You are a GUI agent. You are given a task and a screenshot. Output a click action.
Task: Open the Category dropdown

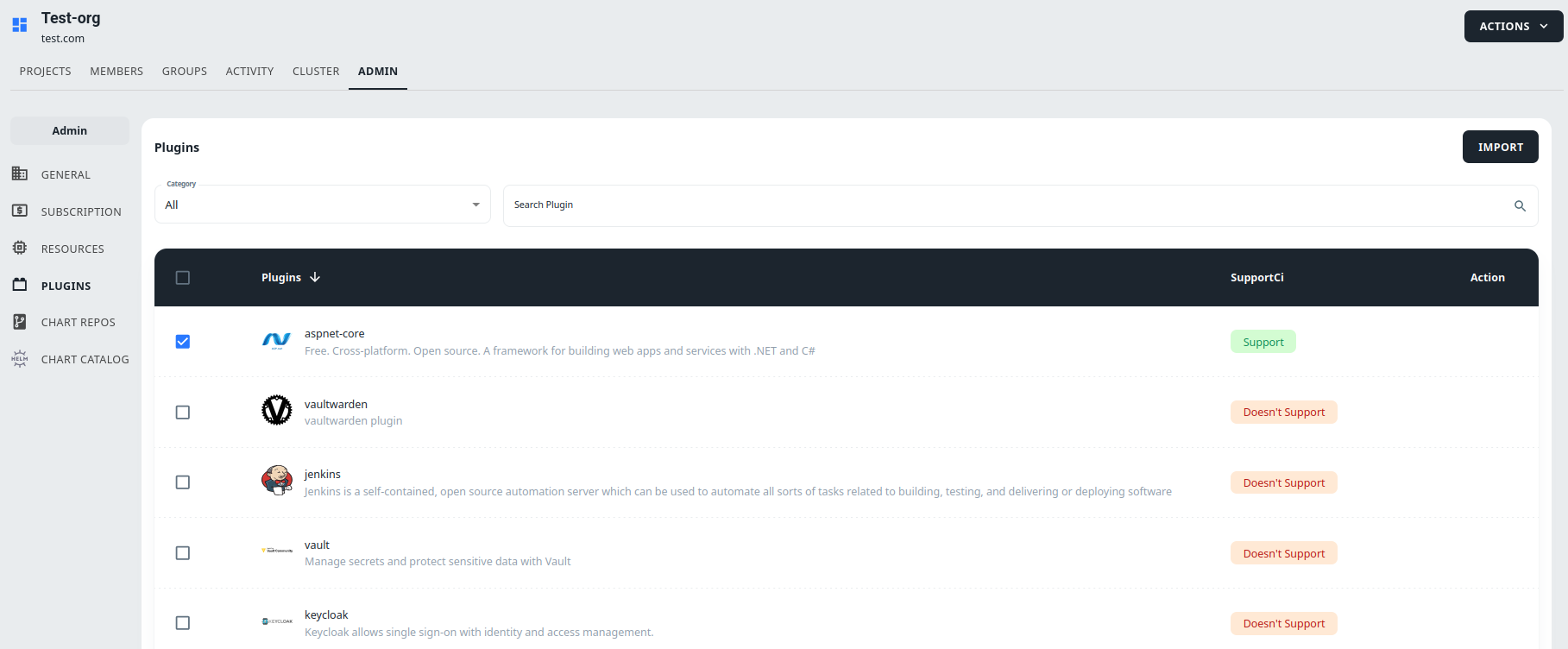pos(323,205)
